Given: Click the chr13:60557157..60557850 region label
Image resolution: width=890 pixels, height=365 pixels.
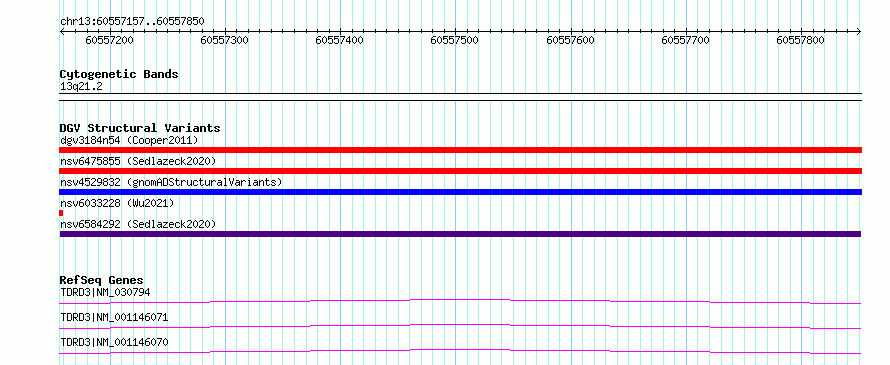Looking at the screenshot, I should pos(132,21).
